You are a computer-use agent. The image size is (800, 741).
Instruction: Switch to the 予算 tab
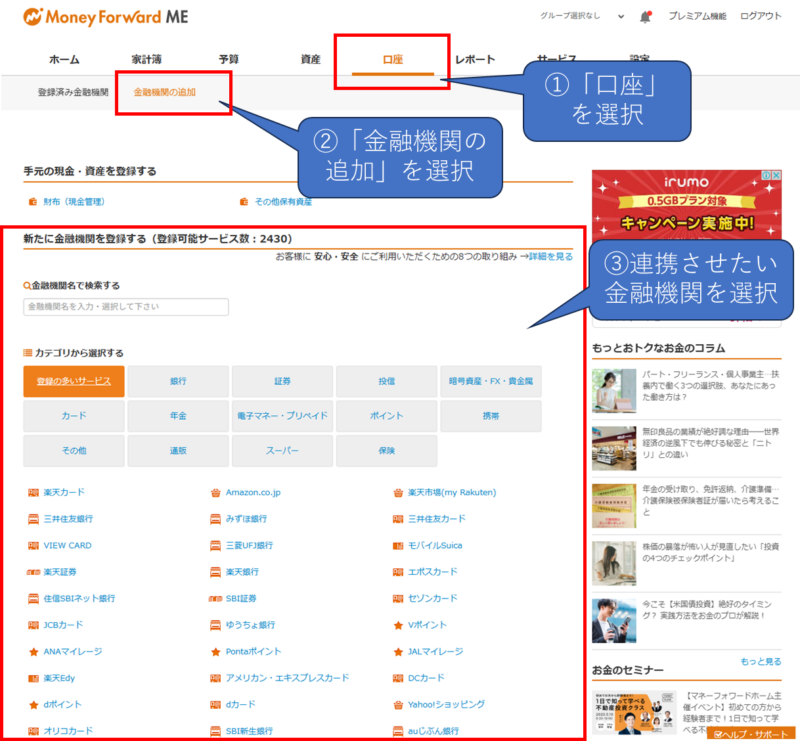pyautogui.click(x=229, y=60)
